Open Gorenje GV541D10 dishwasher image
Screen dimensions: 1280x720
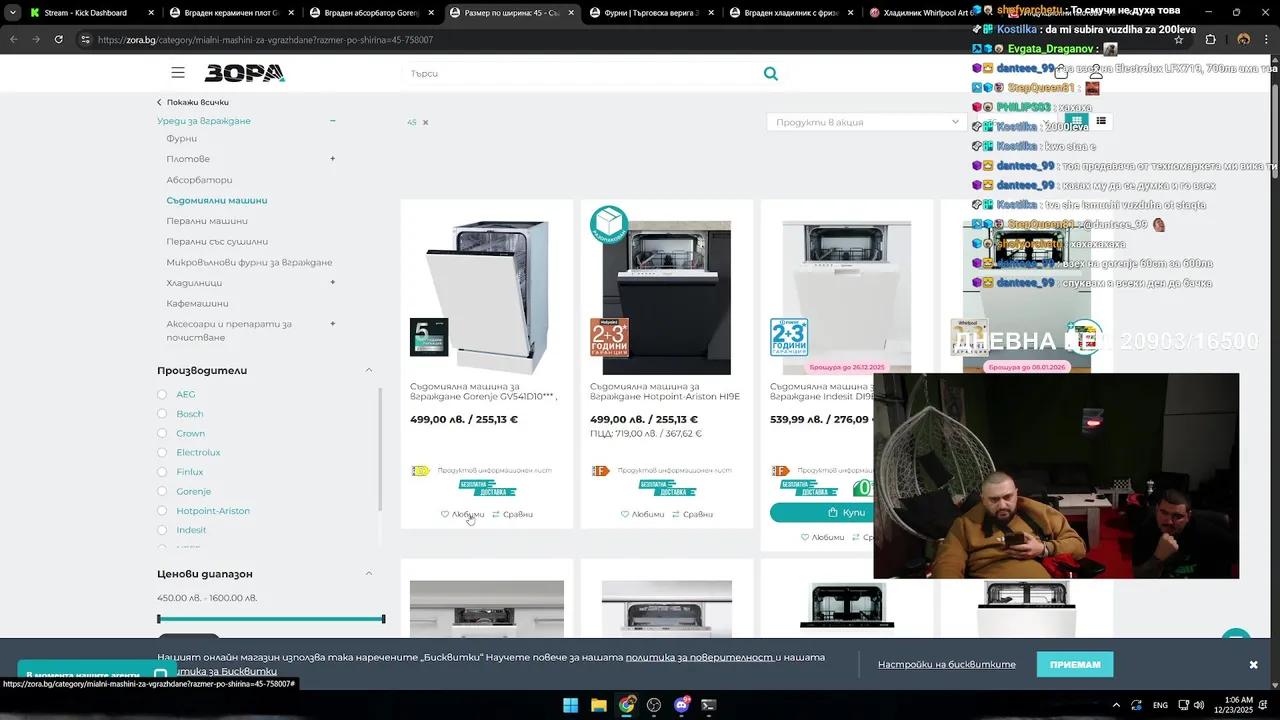[487, 297]
